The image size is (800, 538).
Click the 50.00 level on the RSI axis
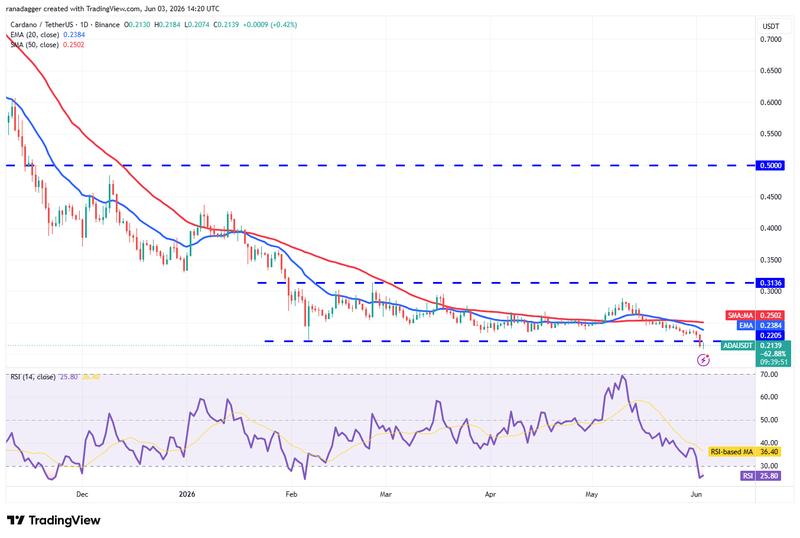769,420
